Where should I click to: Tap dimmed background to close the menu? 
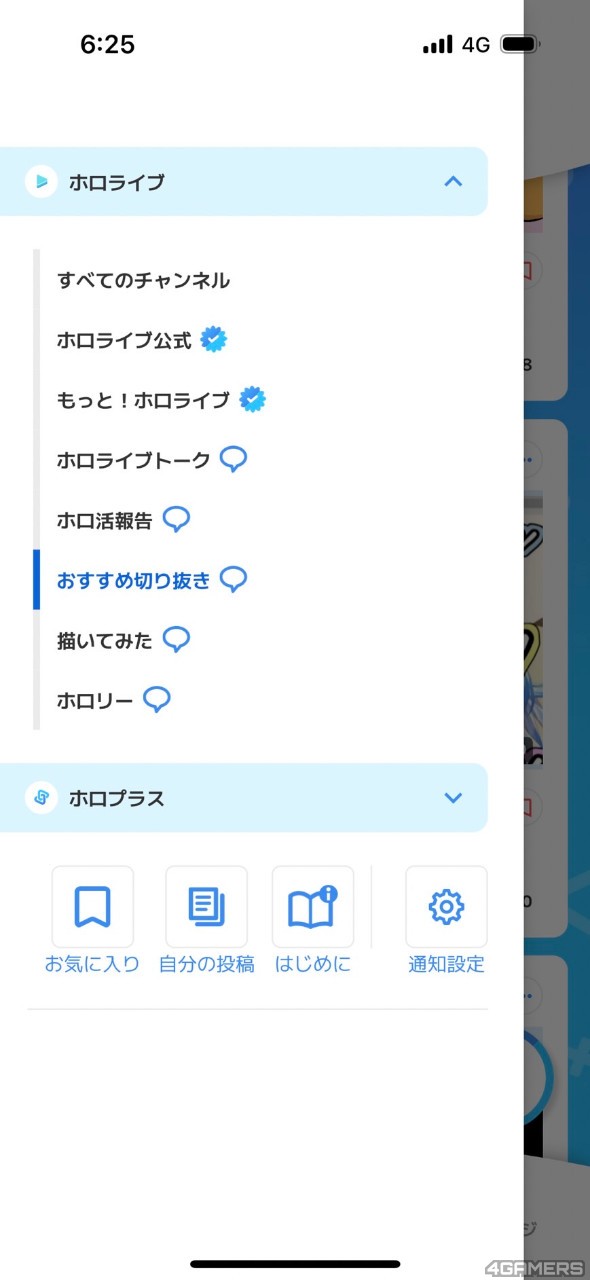click(x=557, y=640)
